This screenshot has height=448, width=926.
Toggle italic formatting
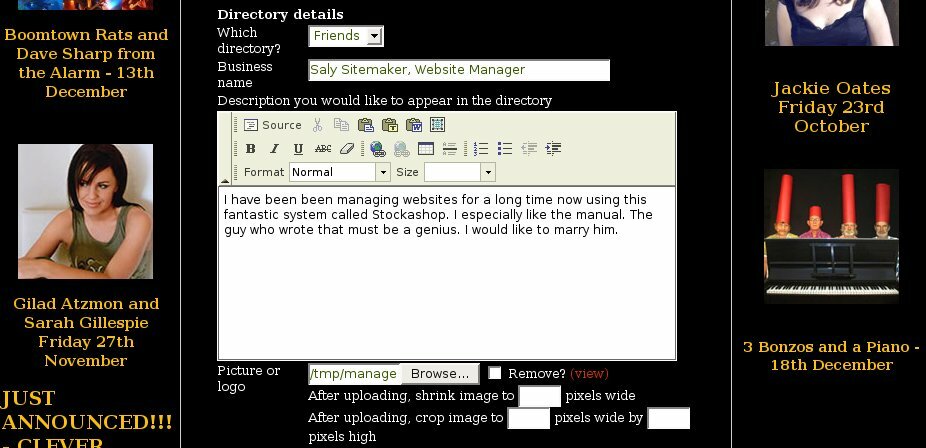click(274, 149)
